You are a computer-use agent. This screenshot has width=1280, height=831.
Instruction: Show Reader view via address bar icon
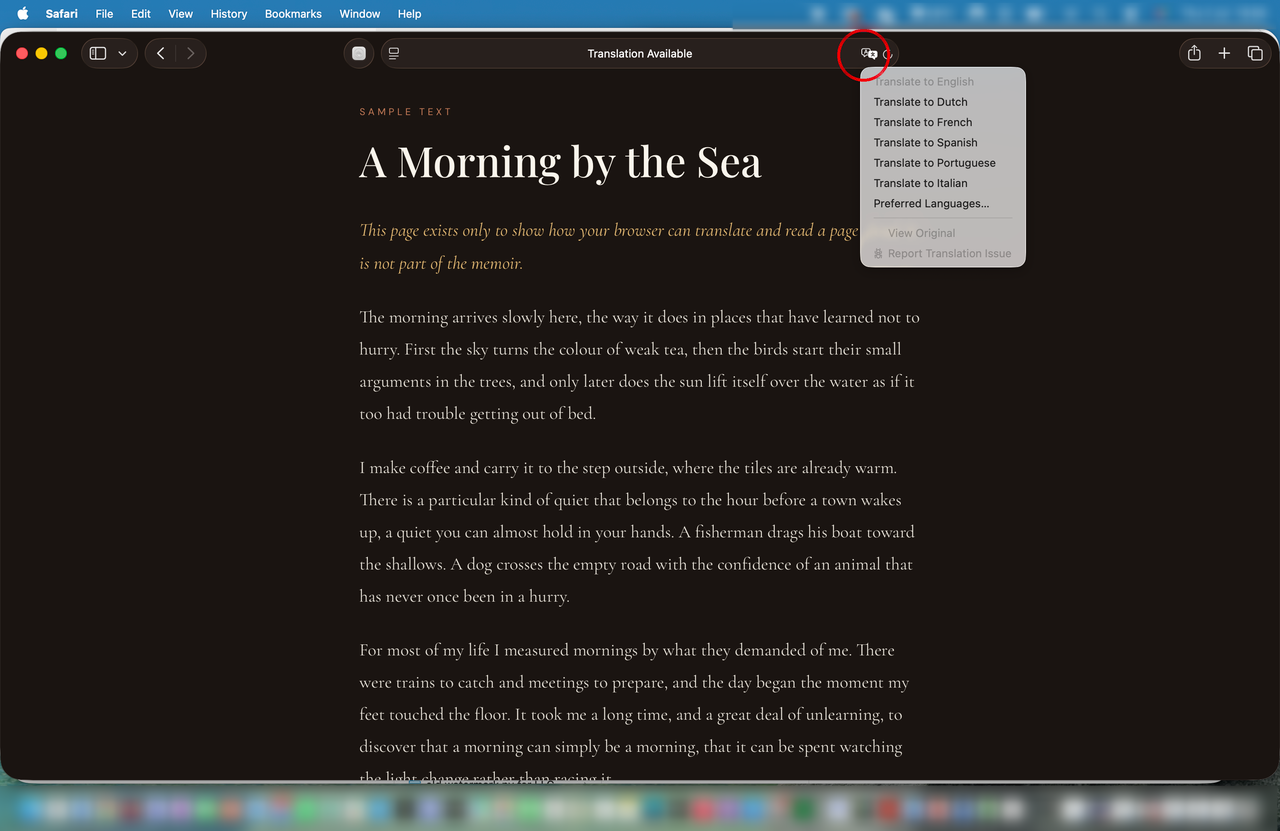click(x=394, y=54)
